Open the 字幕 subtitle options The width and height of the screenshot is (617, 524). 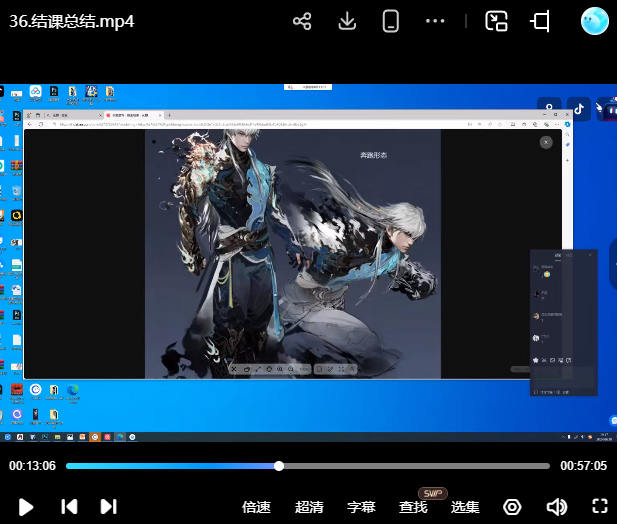(x=361, y=507)
